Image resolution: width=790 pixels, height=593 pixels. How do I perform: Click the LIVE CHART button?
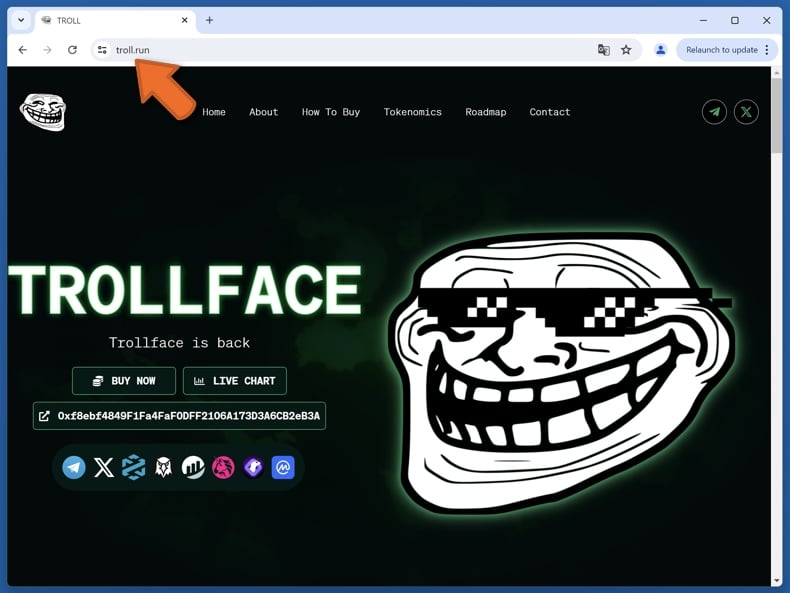coord(235,381)
